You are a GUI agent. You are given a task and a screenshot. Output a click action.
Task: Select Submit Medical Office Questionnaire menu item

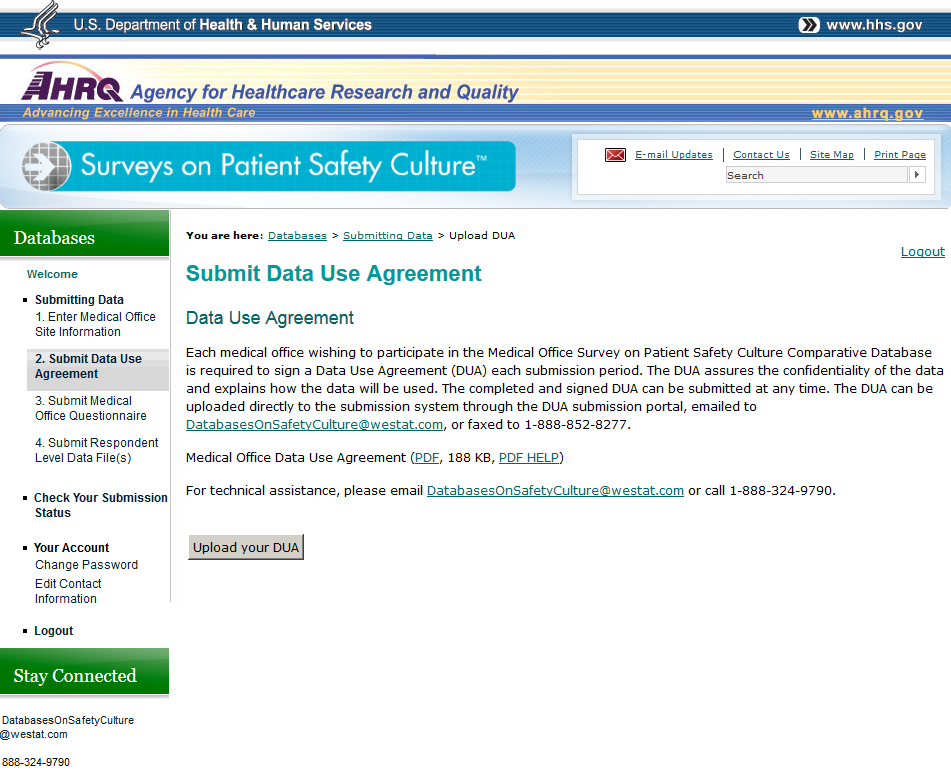91,408
